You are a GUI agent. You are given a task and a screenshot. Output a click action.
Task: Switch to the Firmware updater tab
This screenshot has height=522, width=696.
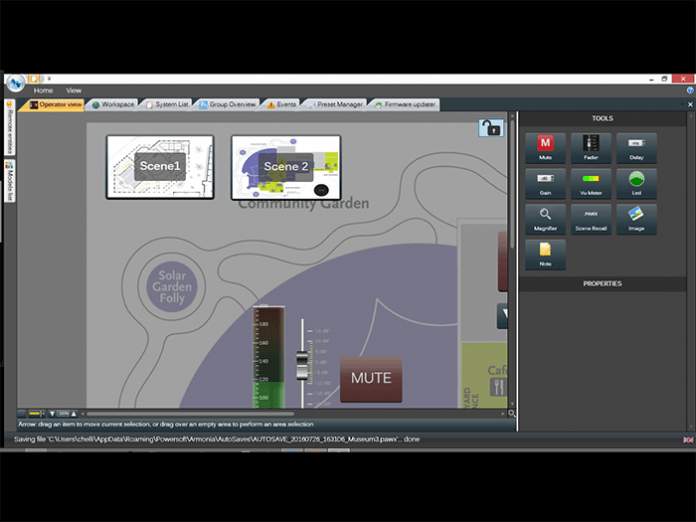[x=405, y=105]
